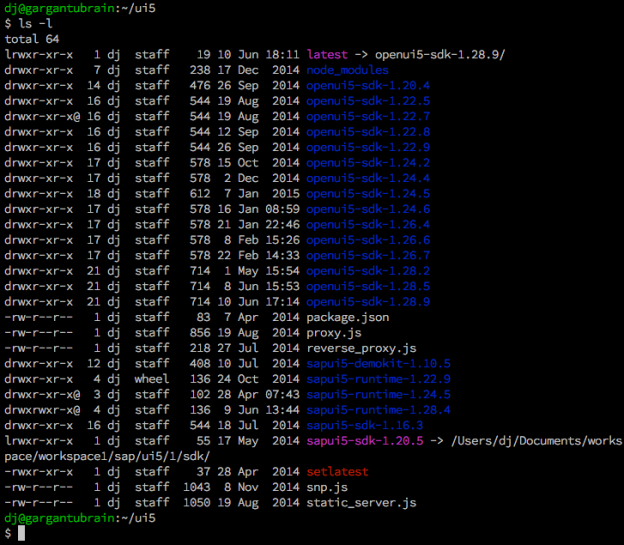Click the 'latest' symlink name

click(327, 55)
